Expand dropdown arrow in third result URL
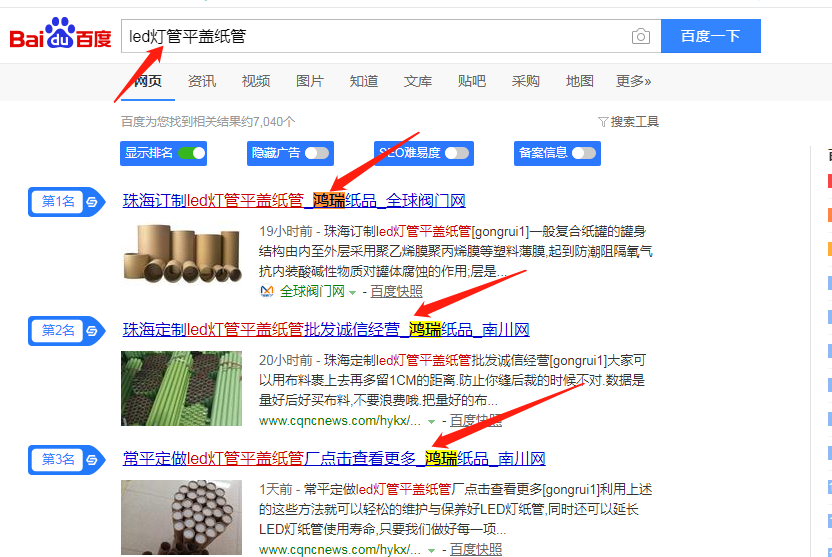The image size is (832, 557). click(x=431, y=551)
